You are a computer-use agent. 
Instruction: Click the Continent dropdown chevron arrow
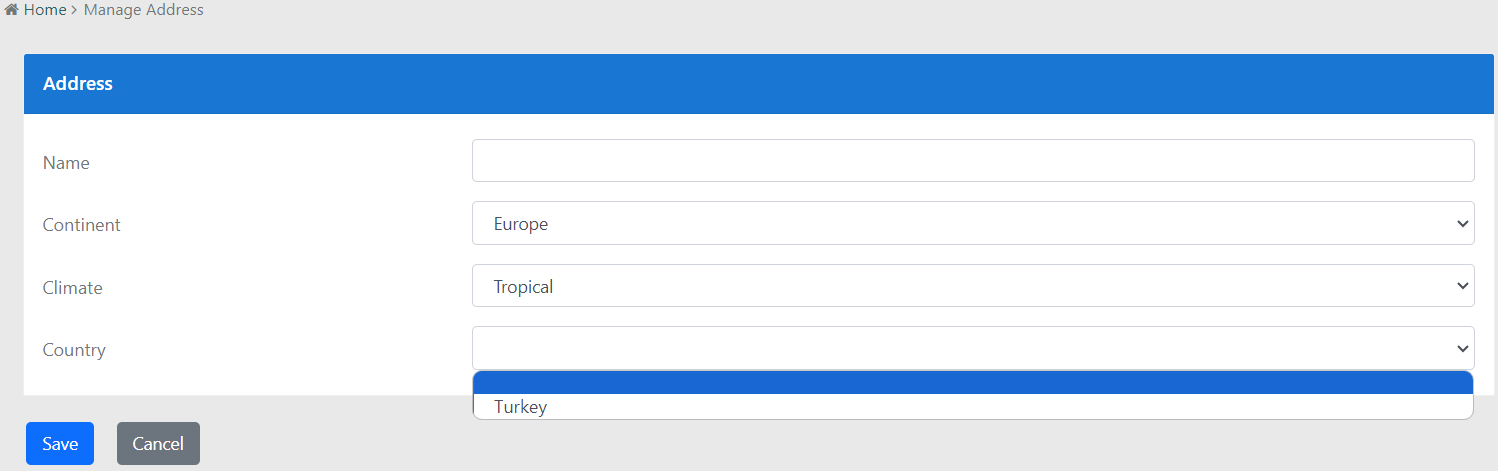pos(1463,224)
